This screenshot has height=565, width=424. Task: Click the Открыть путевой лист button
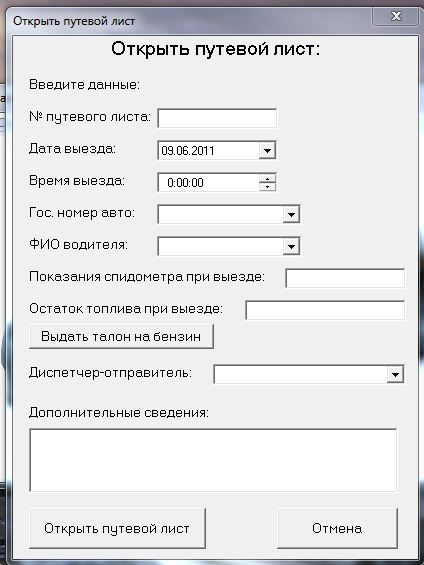pos(117,528)
